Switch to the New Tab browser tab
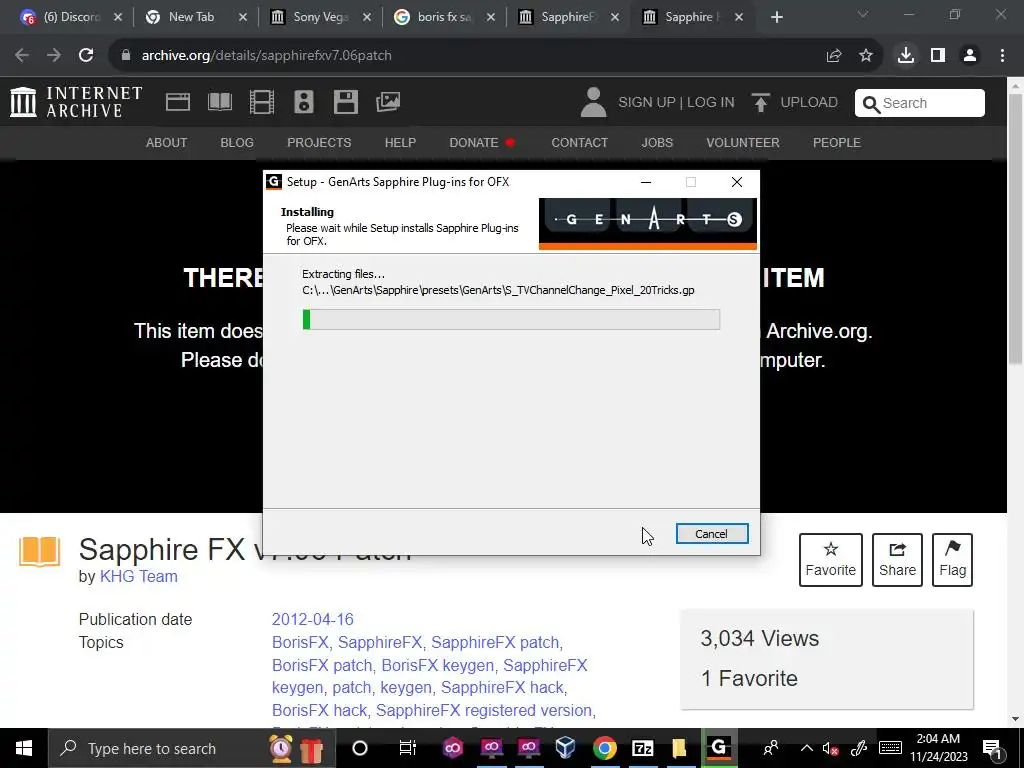Image resolution: width=1024 pixels, height=768 pixels. tap(191, 17)
